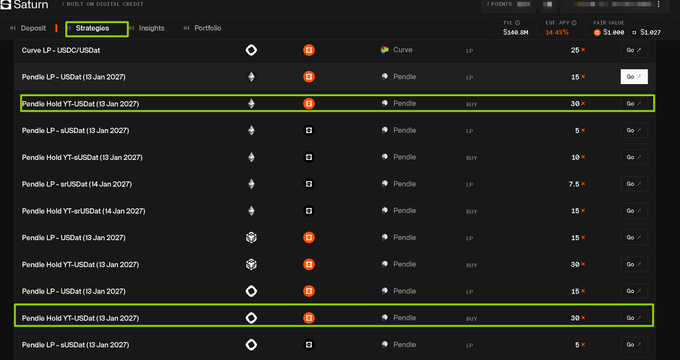
Task: Open the Deposit tab
Action: click(33, 28)
